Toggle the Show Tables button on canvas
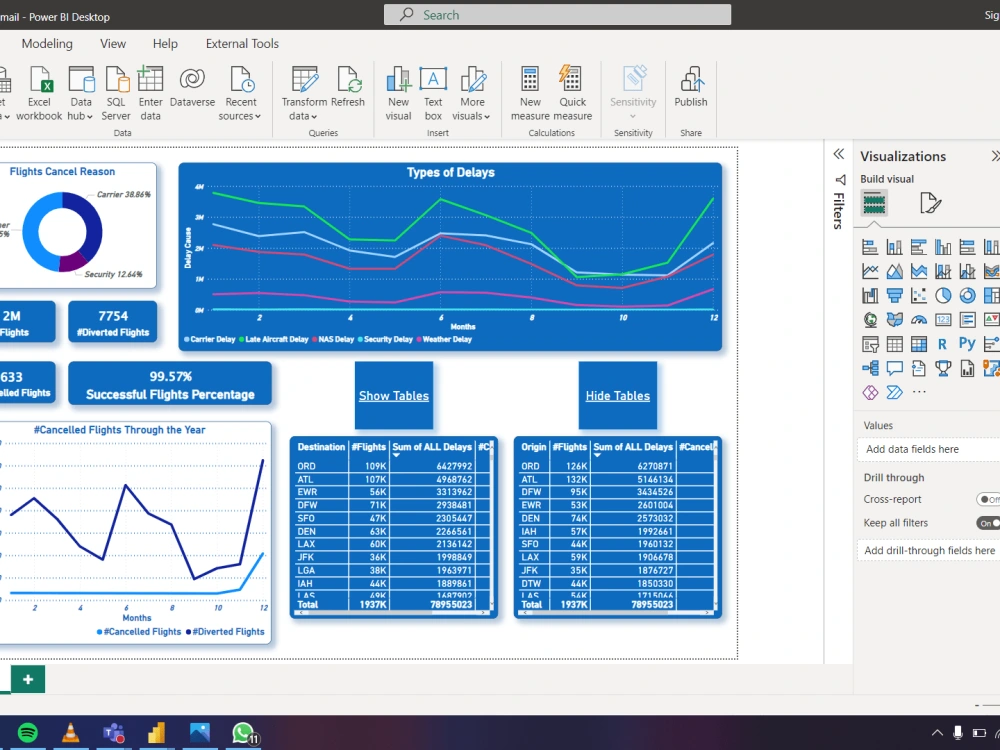The image size is (1000, 750). [393, 395]
